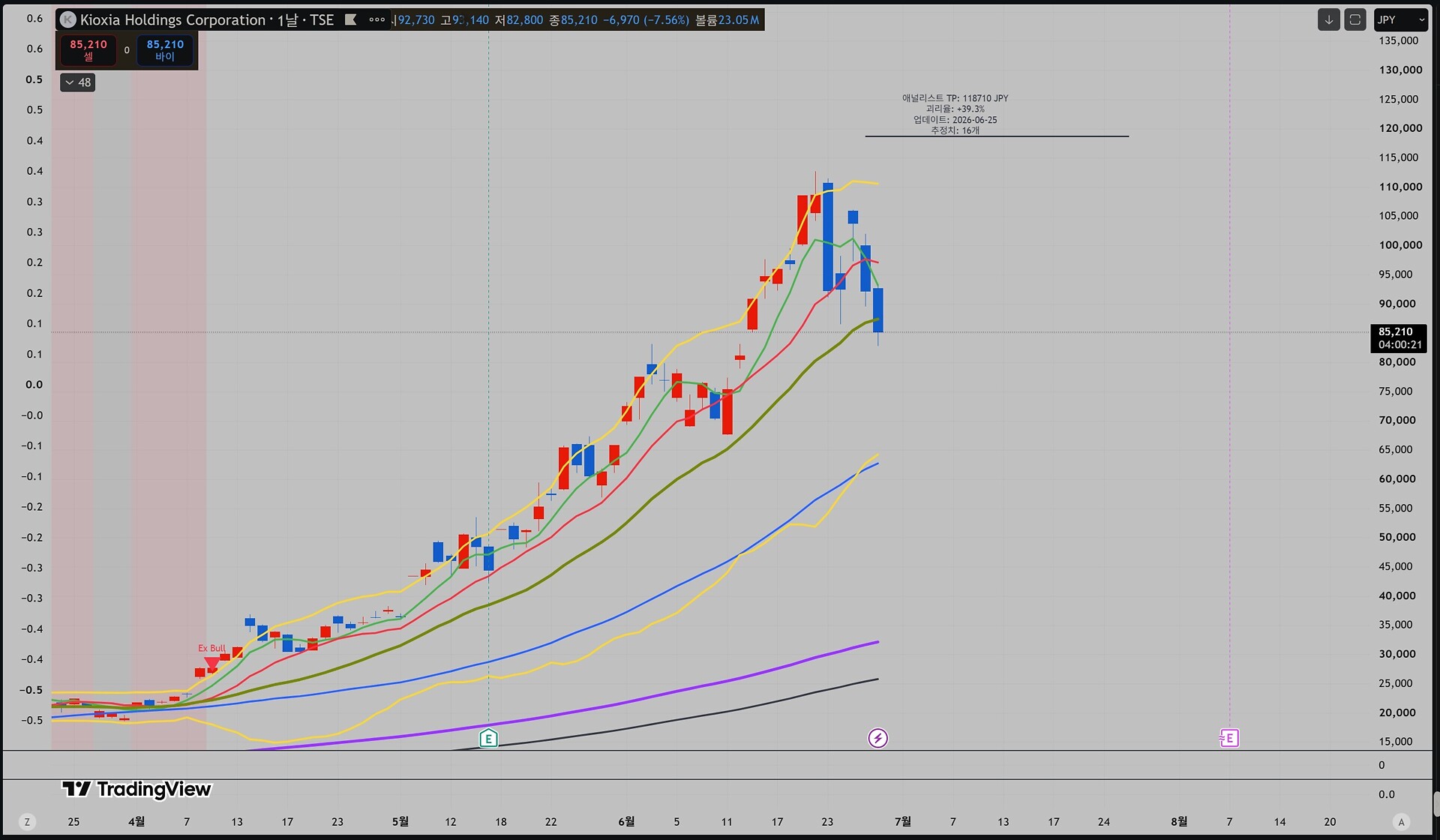Click the 0 spread value between sell and buy
Viewport: 1440px width, 840px height.
click(x=127, y=50)
